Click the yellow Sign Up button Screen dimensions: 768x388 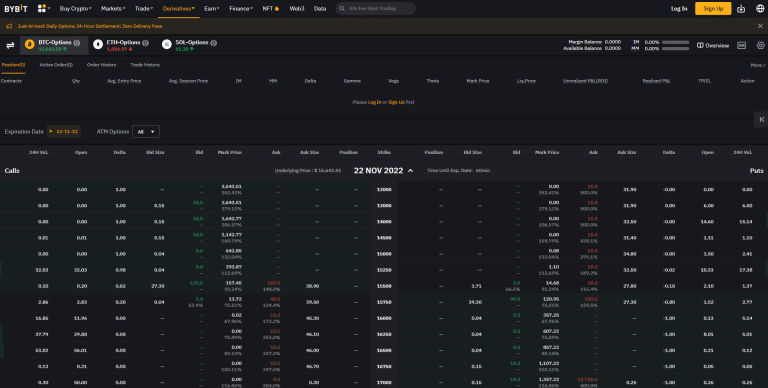713,8
